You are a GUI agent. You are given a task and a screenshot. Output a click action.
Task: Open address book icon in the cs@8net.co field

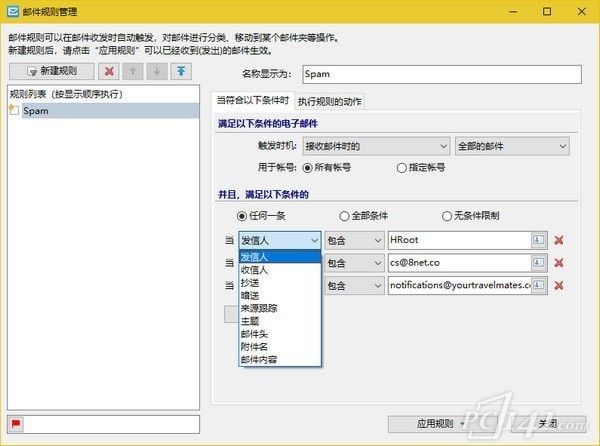[538, 263]
